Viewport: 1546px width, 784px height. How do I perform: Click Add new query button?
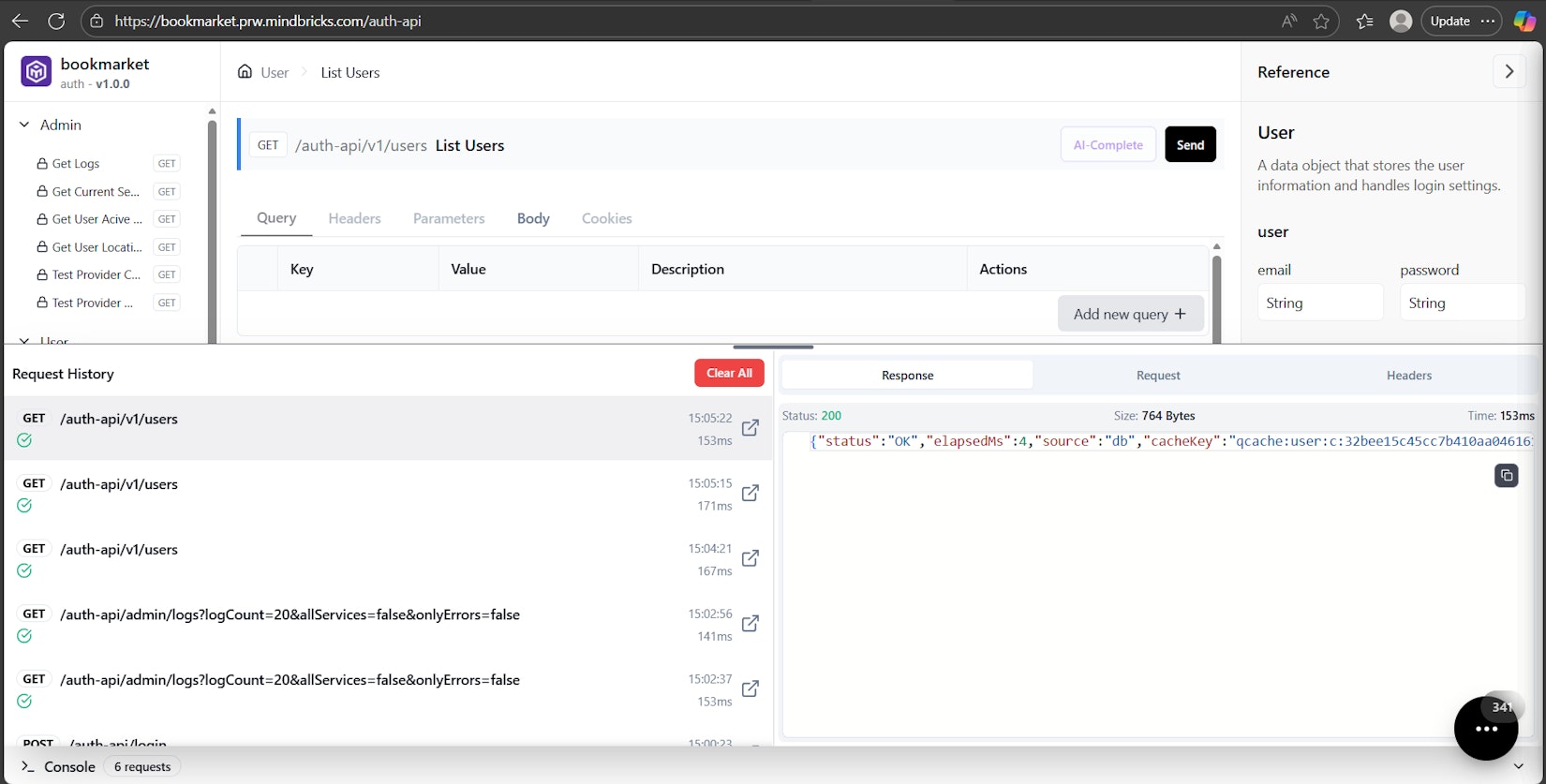(x=1130, y=314)
